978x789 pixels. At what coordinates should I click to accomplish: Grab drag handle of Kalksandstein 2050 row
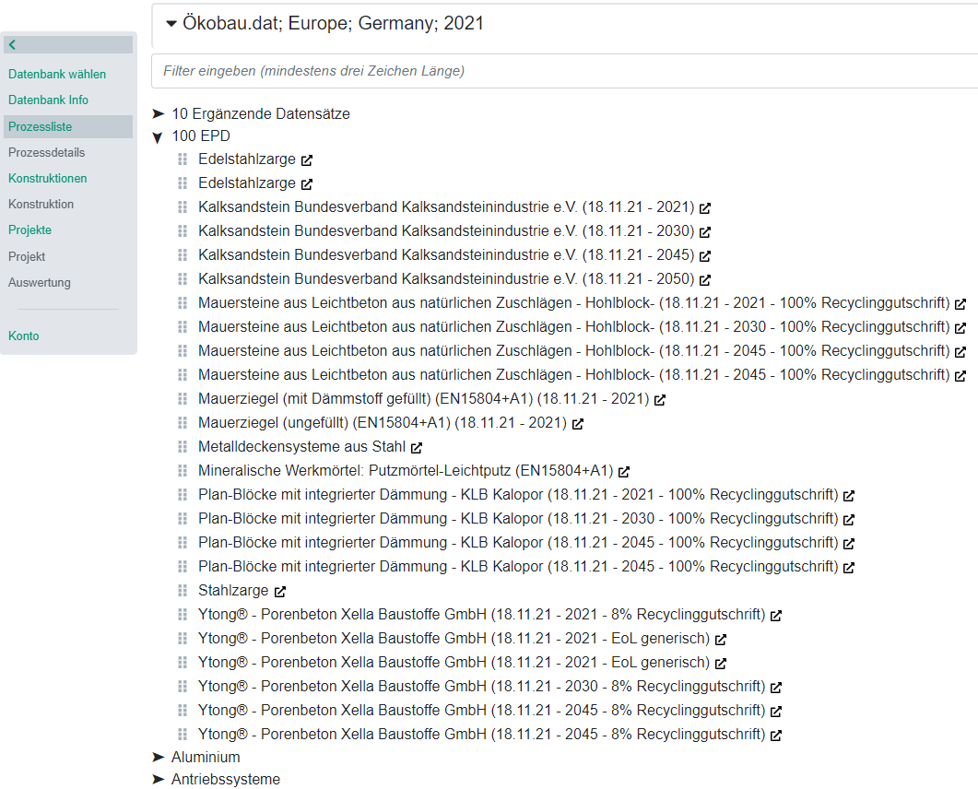click(182, 279)
